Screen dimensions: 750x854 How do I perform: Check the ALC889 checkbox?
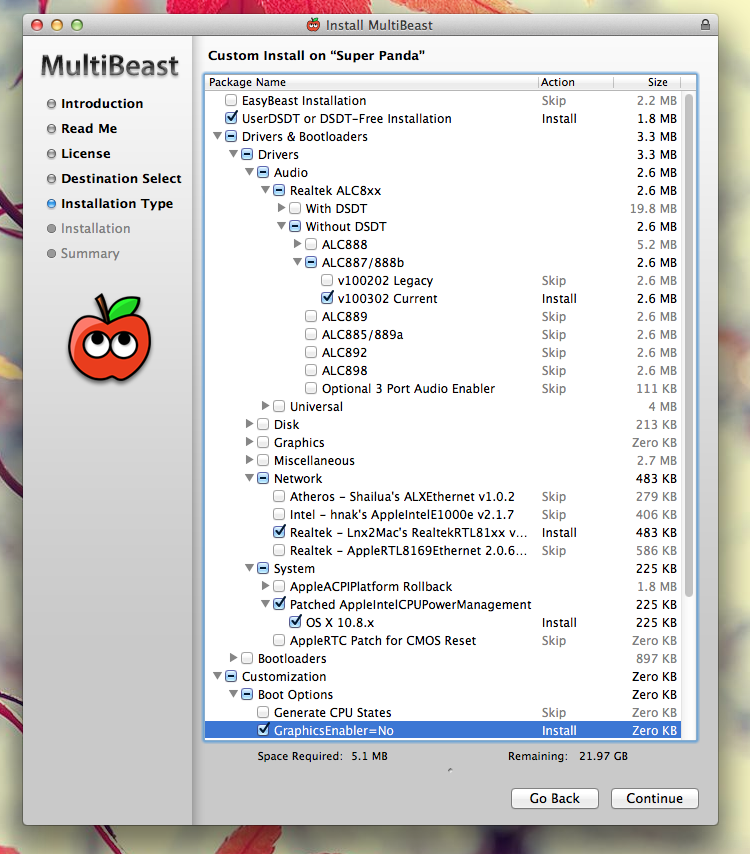(x=311, y=316)
